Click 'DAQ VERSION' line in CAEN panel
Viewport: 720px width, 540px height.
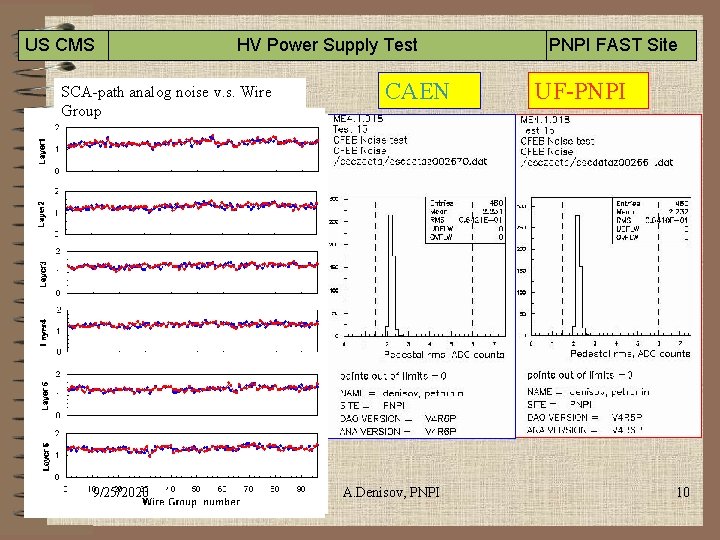point(398,419)
